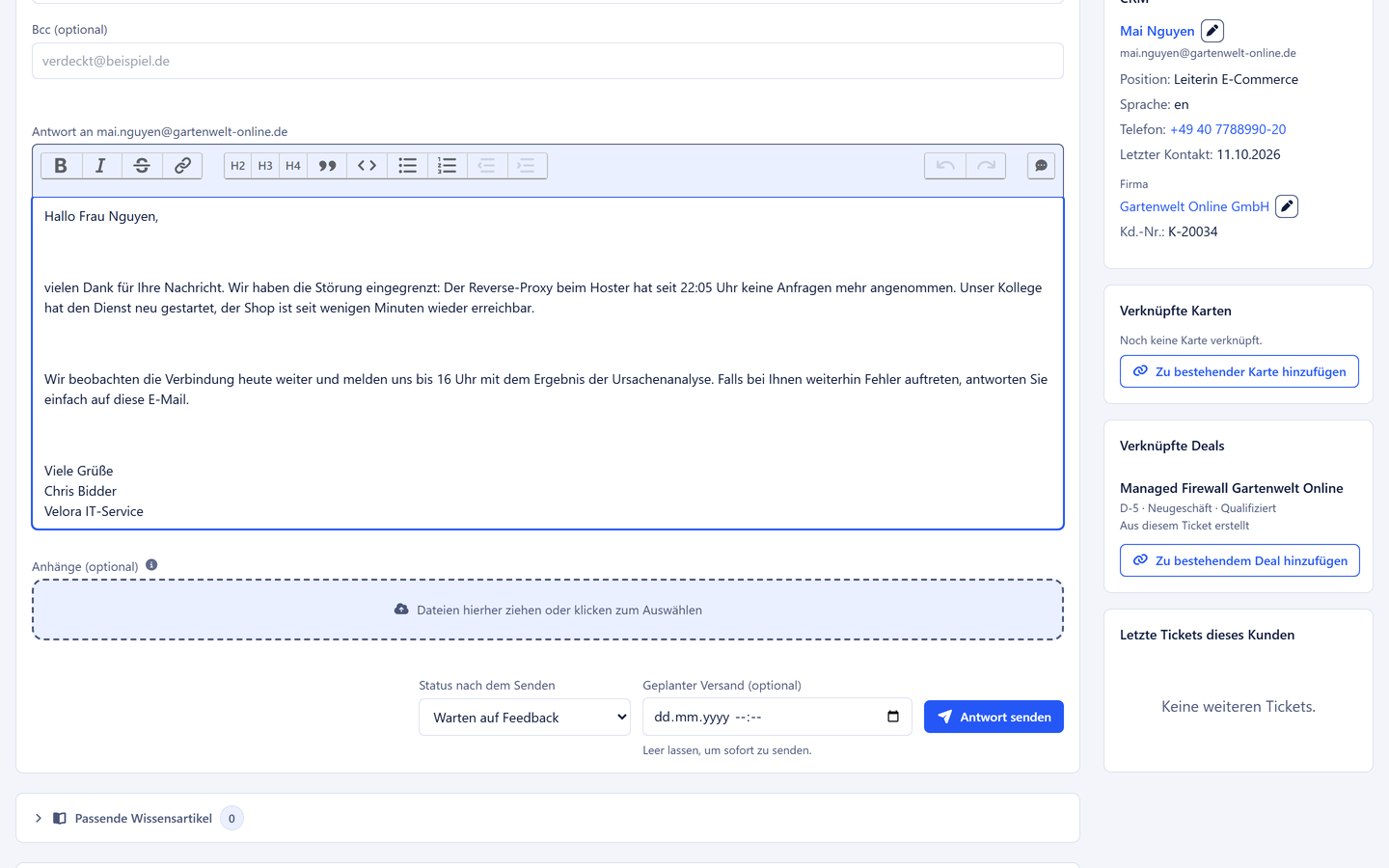
Task: Increase list indent
Action: (527, 166)
